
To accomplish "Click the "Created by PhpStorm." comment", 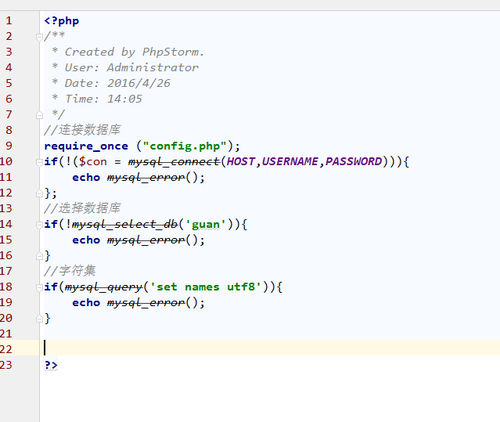I will click(134, 52).
